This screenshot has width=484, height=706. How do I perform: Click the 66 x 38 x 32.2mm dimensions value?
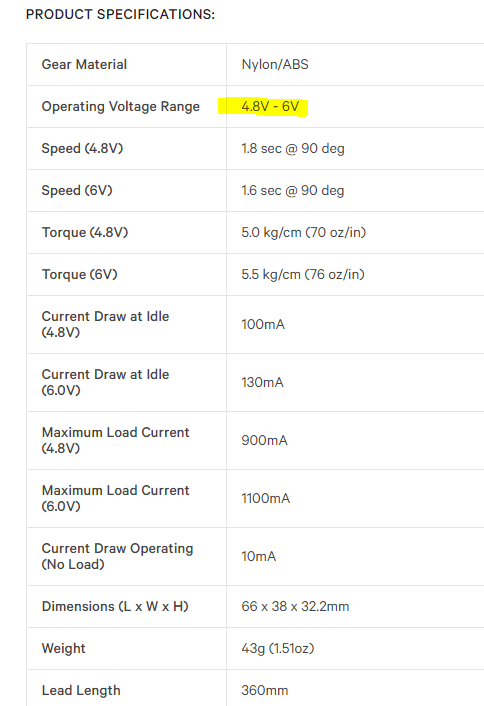pos(295,606)
